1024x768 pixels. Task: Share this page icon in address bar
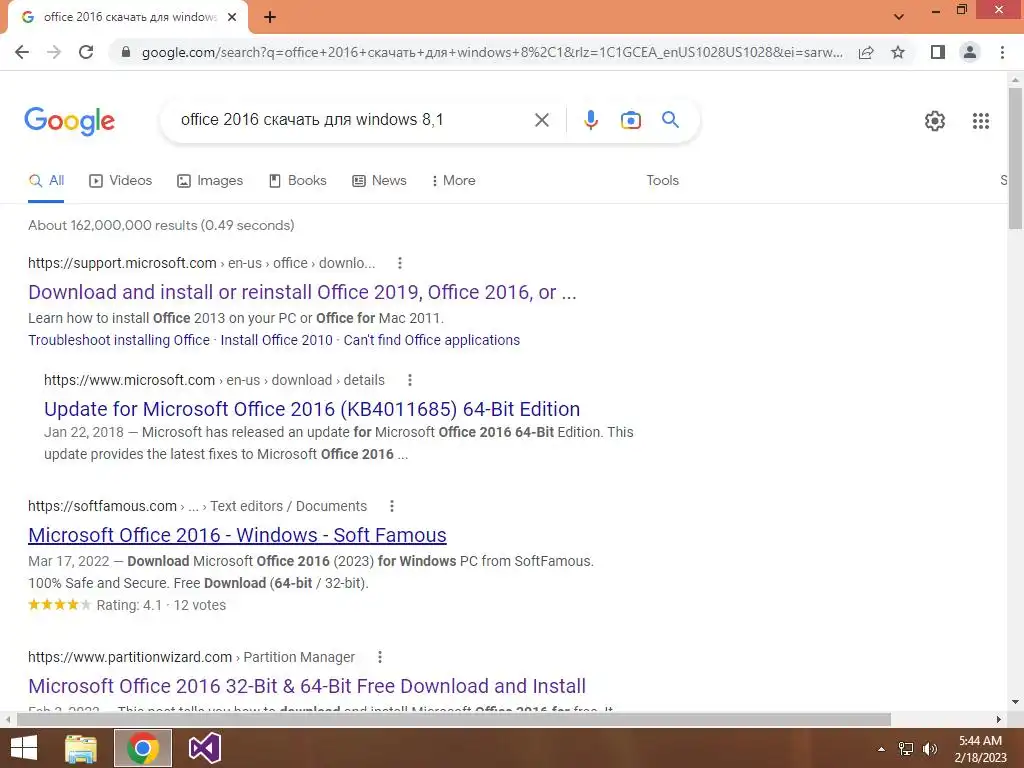pos(866,52)
